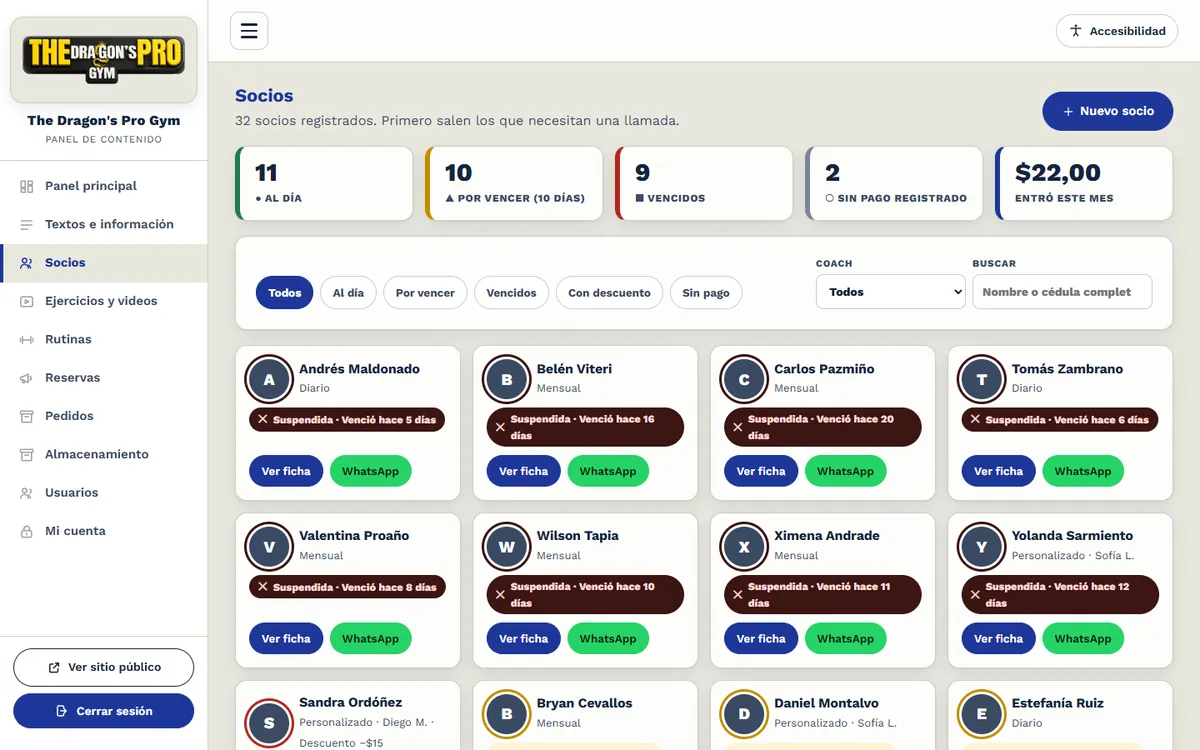Select the Todos filter chip
1200x750 pixels.
[x=285, y=293]
